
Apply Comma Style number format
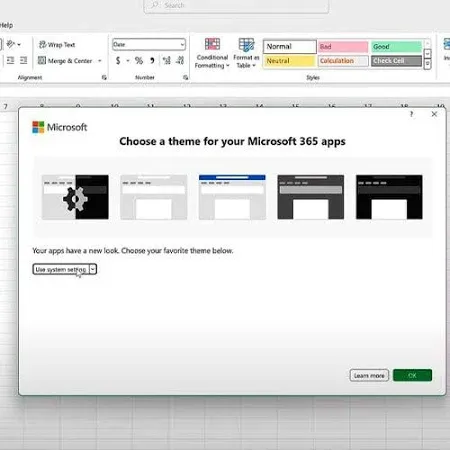pos(152,61)
